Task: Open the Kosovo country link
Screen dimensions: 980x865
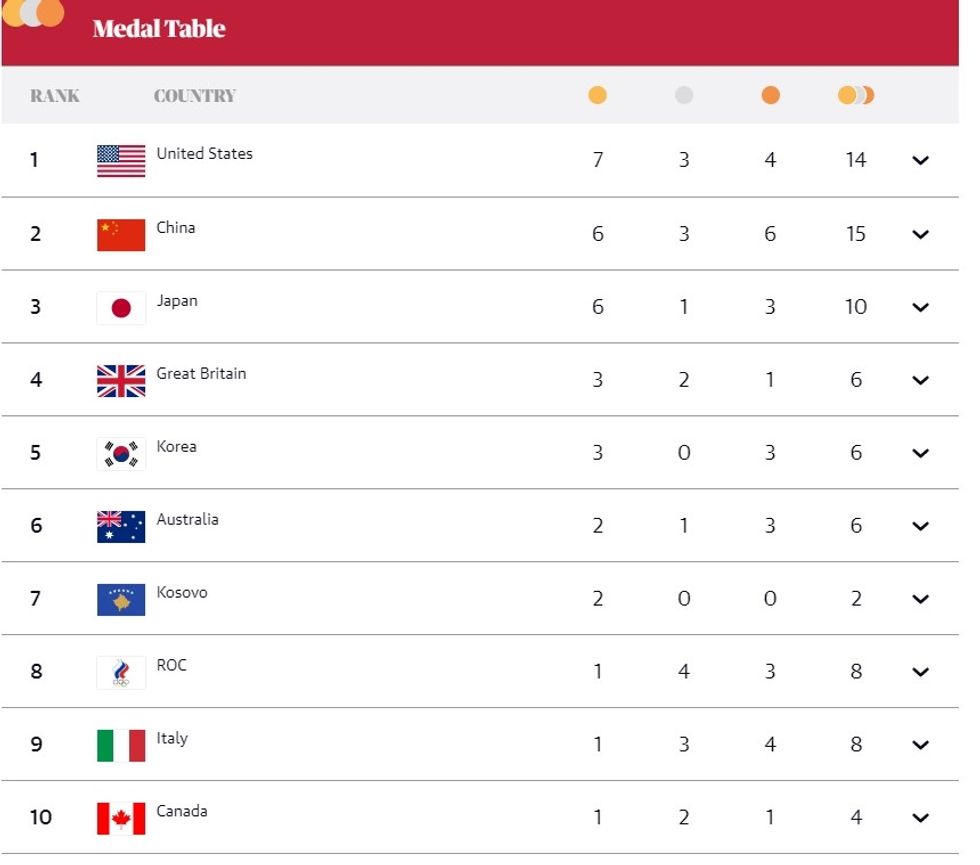Action: (182, 593)
